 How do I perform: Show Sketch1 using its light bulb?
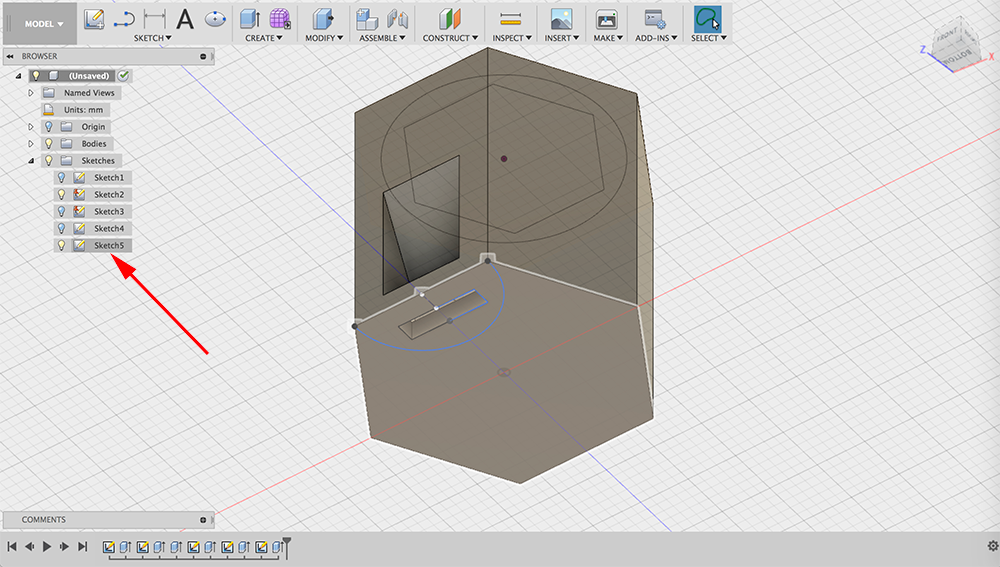point(61,177)
